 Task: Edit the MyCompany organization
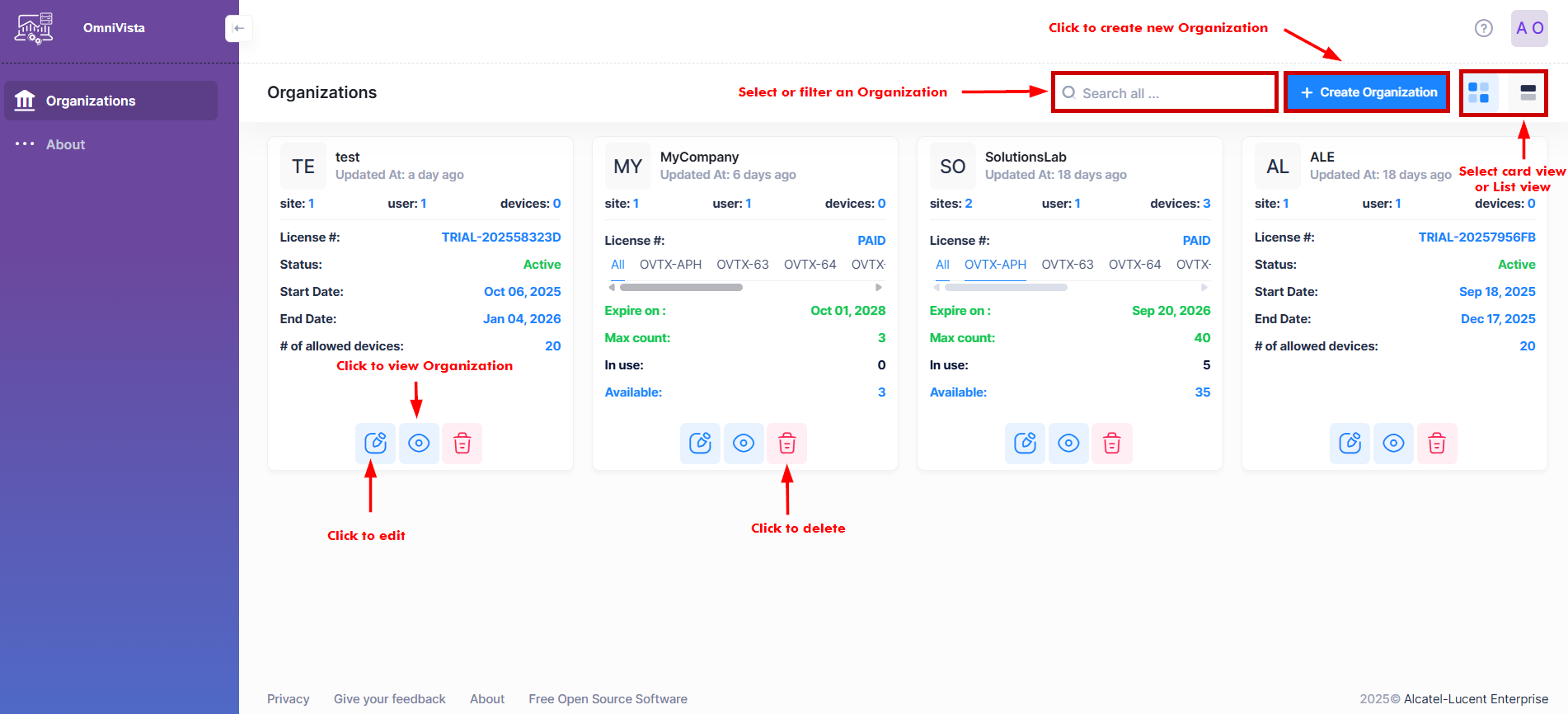[x=700, y=444]
